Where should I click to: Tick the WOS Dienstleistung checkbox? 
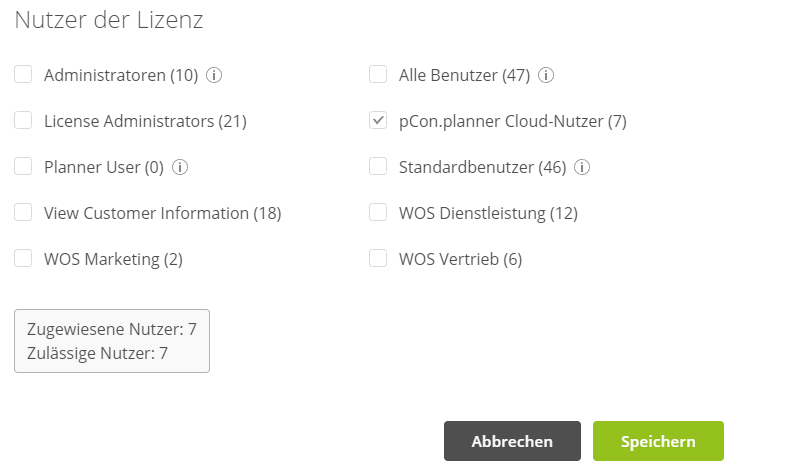coord(378,212)
